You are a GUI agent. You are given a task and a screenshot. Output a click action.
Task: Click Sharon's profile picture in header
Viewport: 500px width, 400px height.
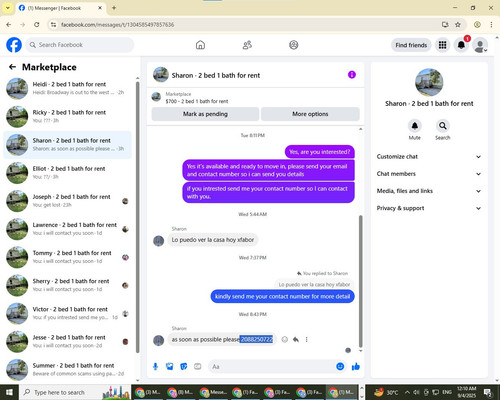point(161,75)
